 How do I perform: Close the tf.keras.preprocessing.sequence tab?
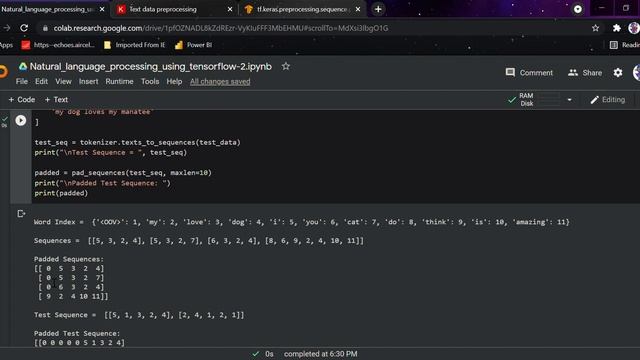pyautogui.click(x=358, y=9)
